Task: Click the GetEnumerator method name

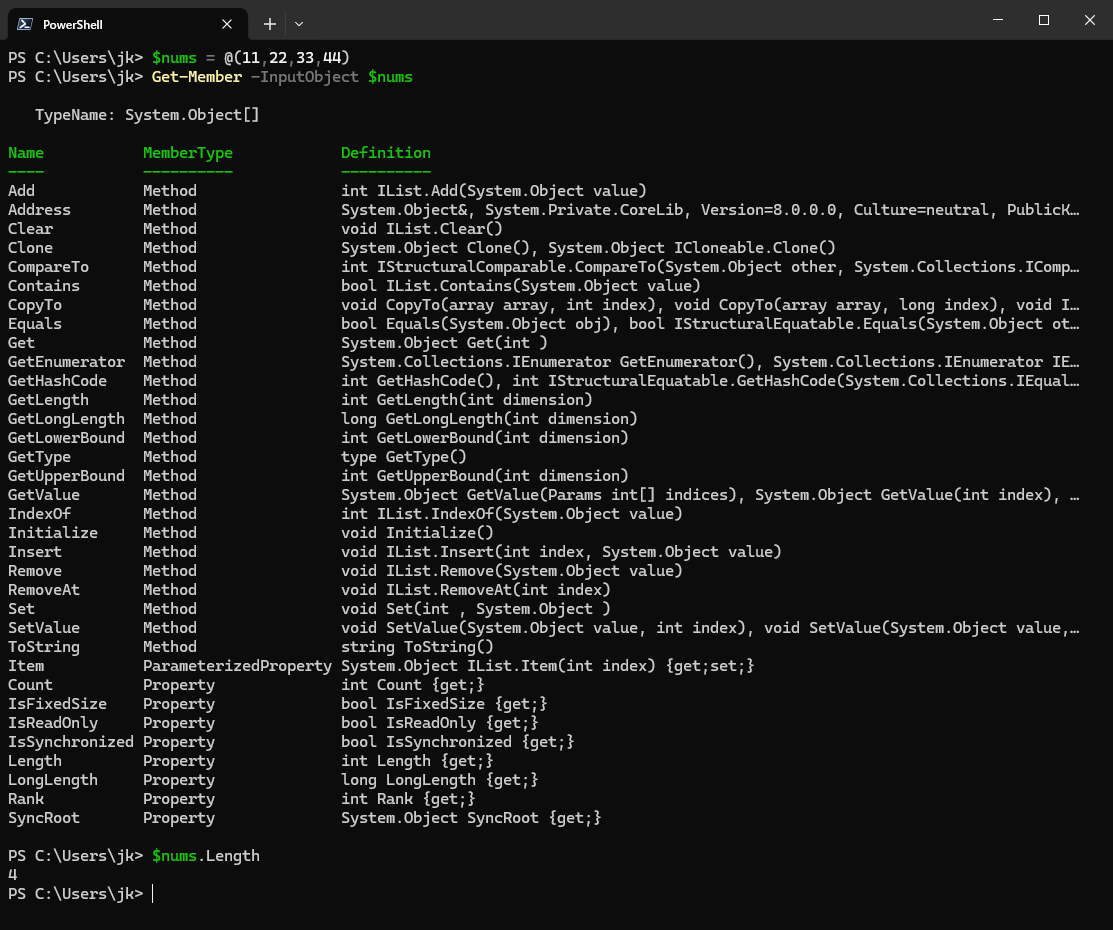Action: pyautogui.click(x=66, y=362)
